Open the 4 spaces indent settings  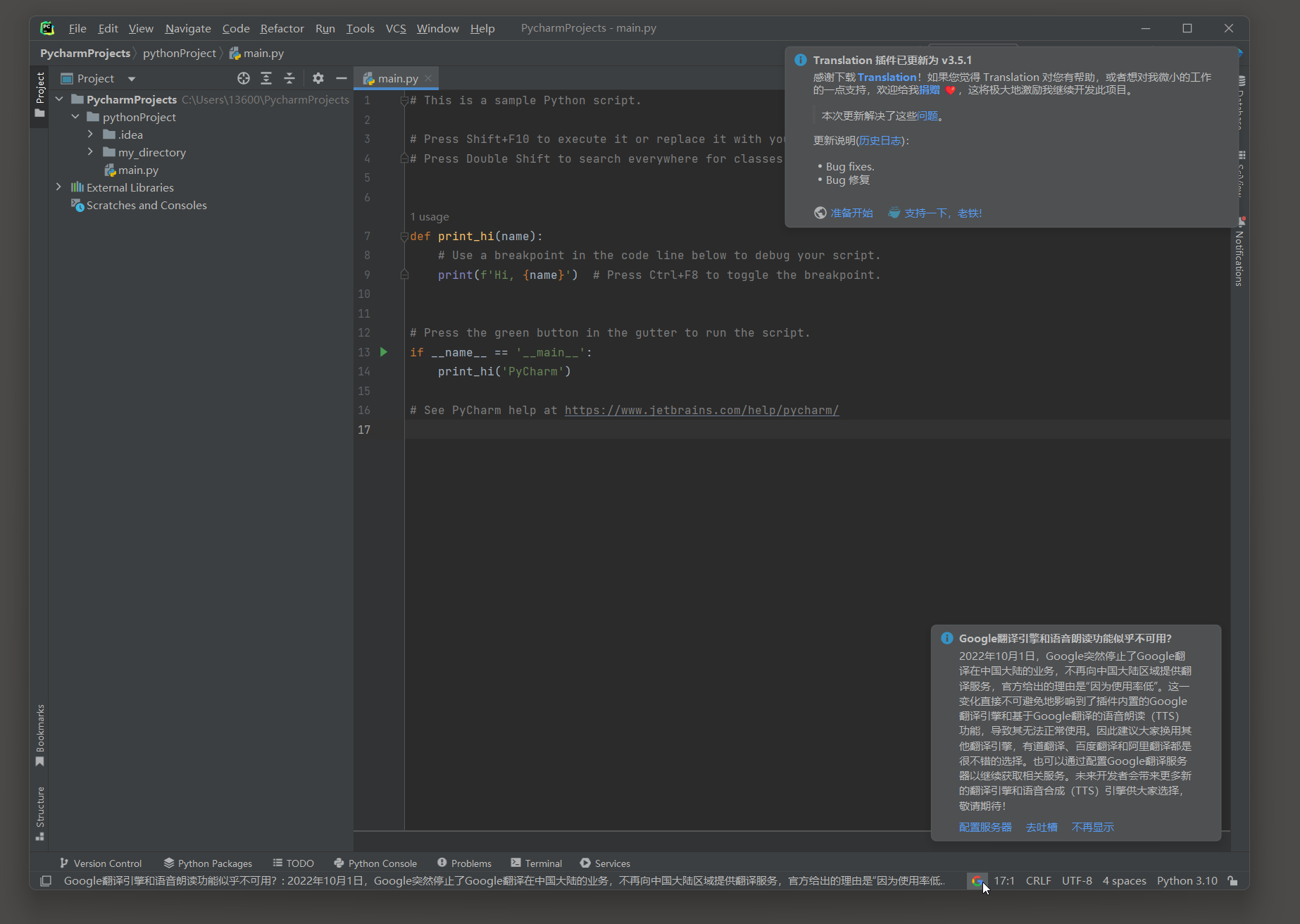1124,881
